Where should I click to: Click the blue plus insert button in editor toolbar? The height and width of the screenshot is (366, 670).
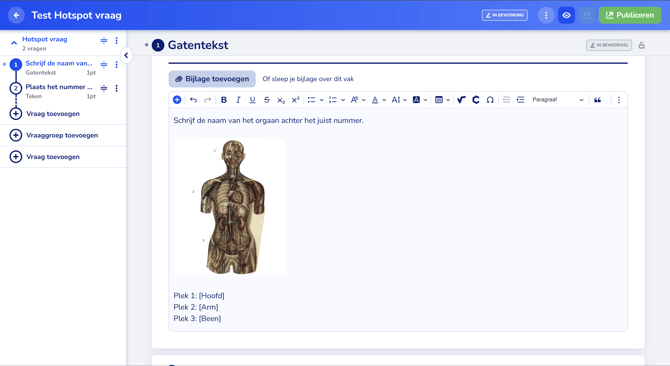click(x=177, y=100)
